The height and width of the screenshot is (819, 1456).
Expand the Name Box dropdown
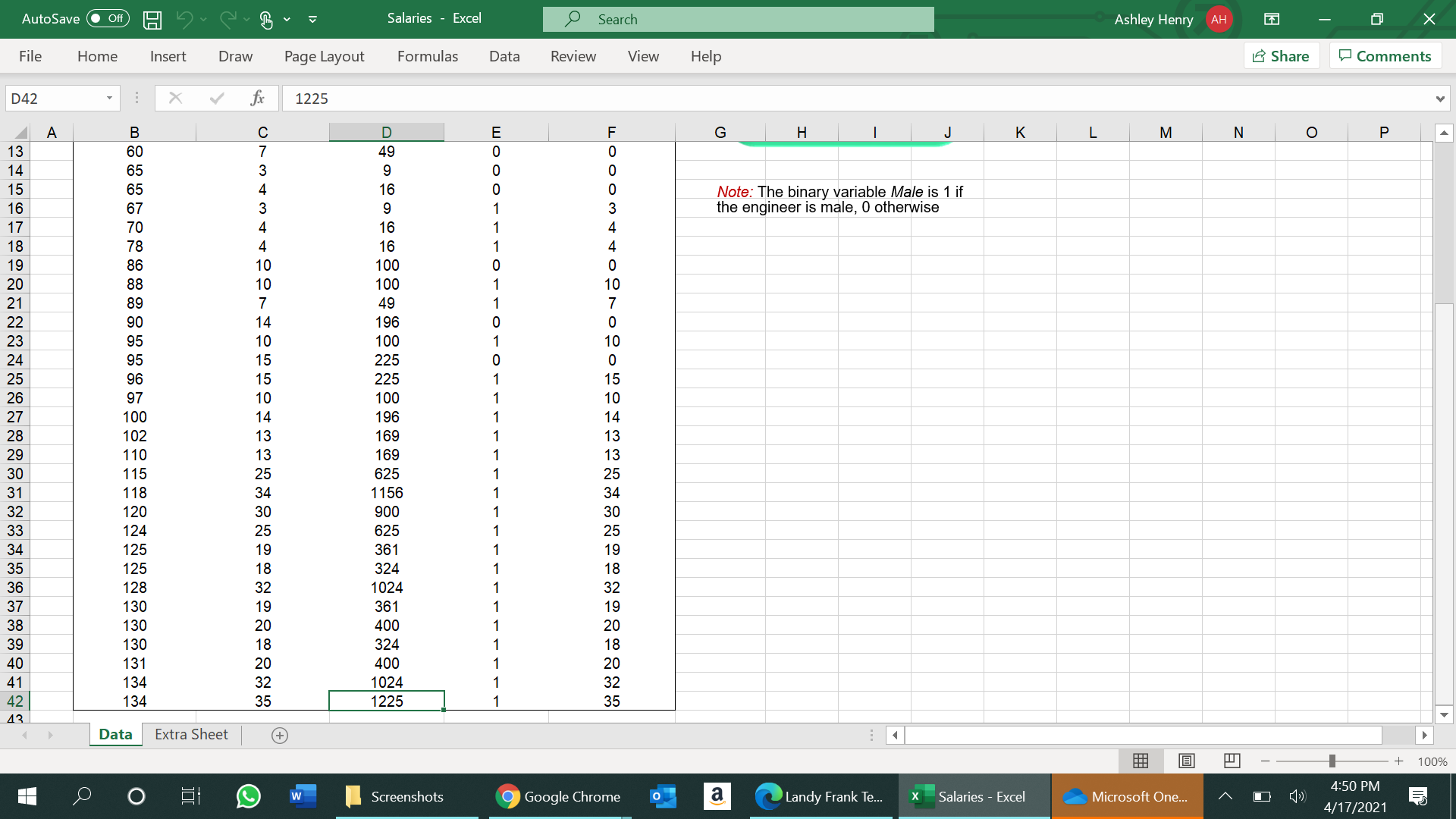(x=110, y=98)
